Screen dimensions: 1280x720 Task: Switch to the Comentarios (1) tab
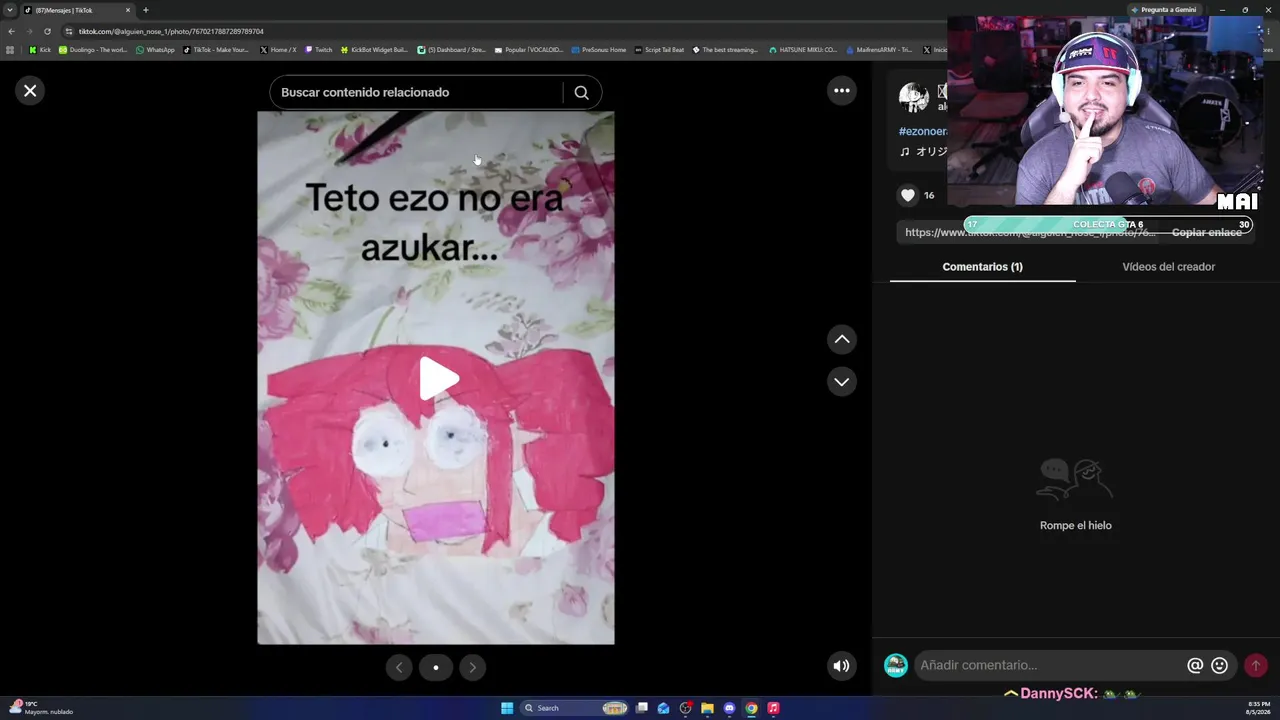click(x=983, y=267)
